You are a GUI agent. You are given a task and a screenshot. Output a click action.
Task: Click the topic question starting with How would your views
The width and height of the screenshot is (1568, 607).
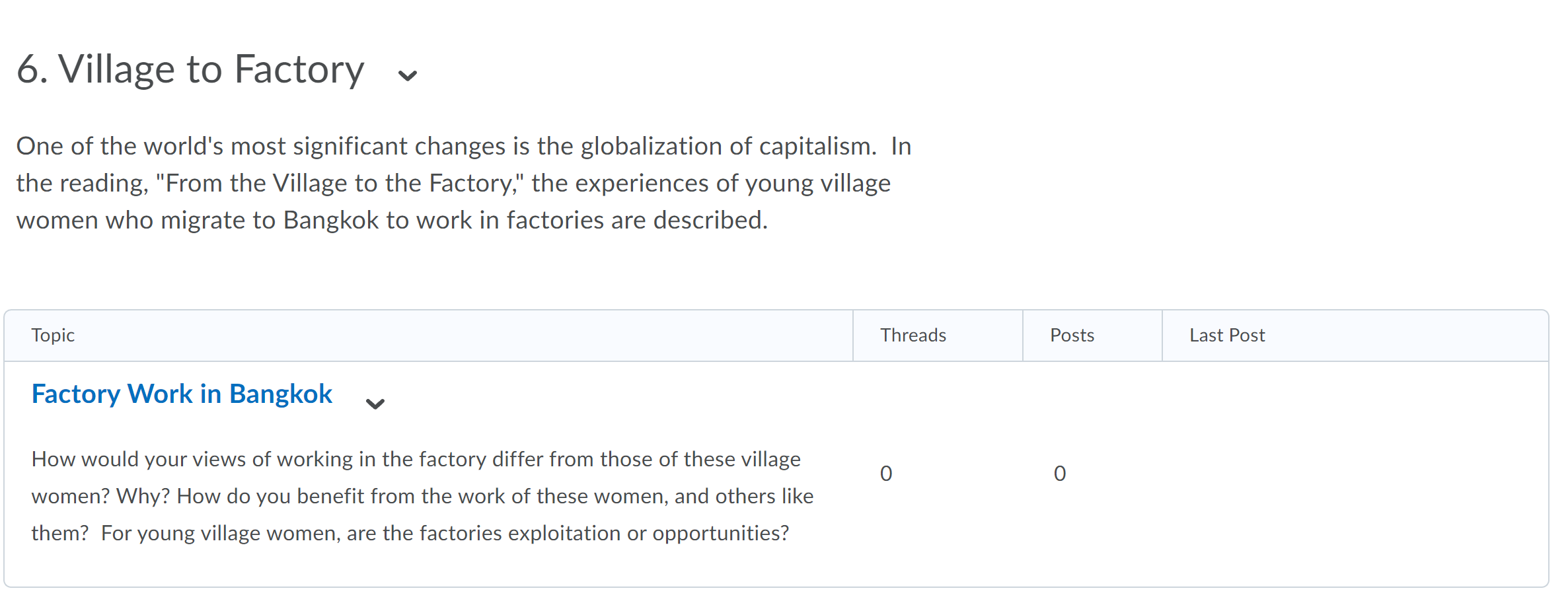423,496
